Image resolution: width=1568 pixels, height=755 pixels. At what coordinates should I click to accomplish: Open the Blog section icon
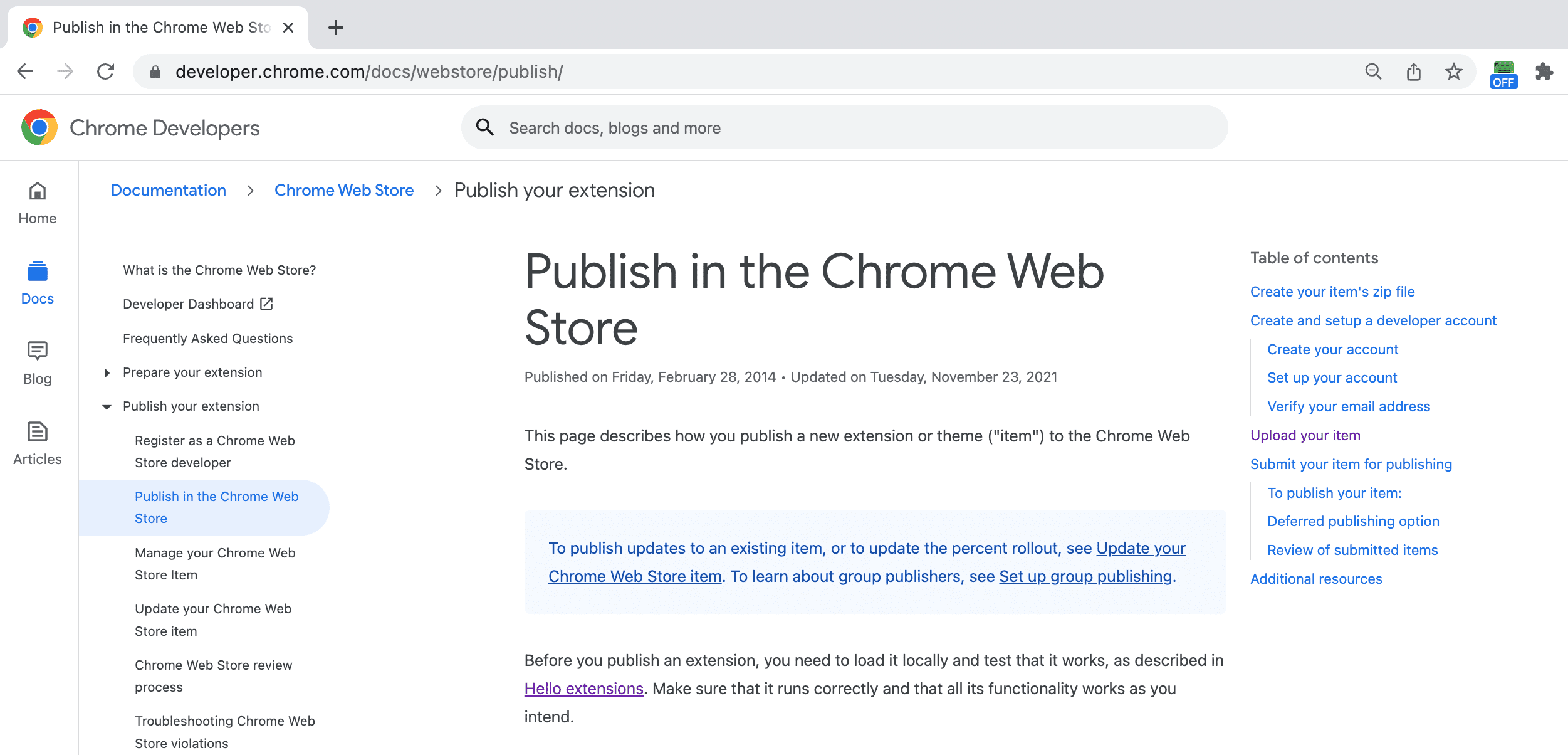pos(37,351)
